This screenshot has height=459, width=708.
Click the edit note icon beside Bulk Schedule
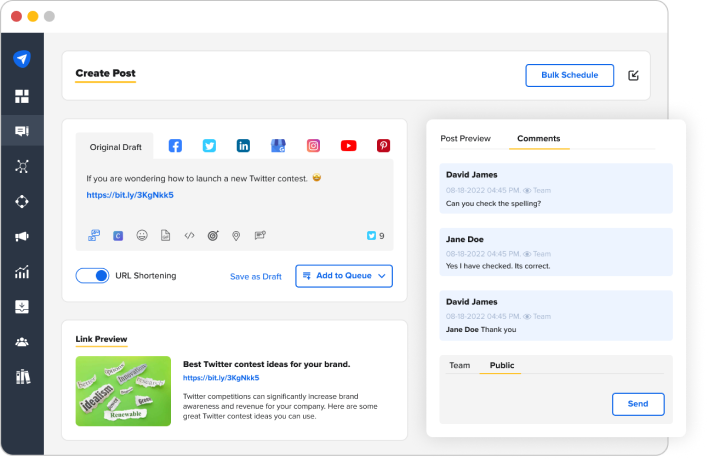[633, 75]
